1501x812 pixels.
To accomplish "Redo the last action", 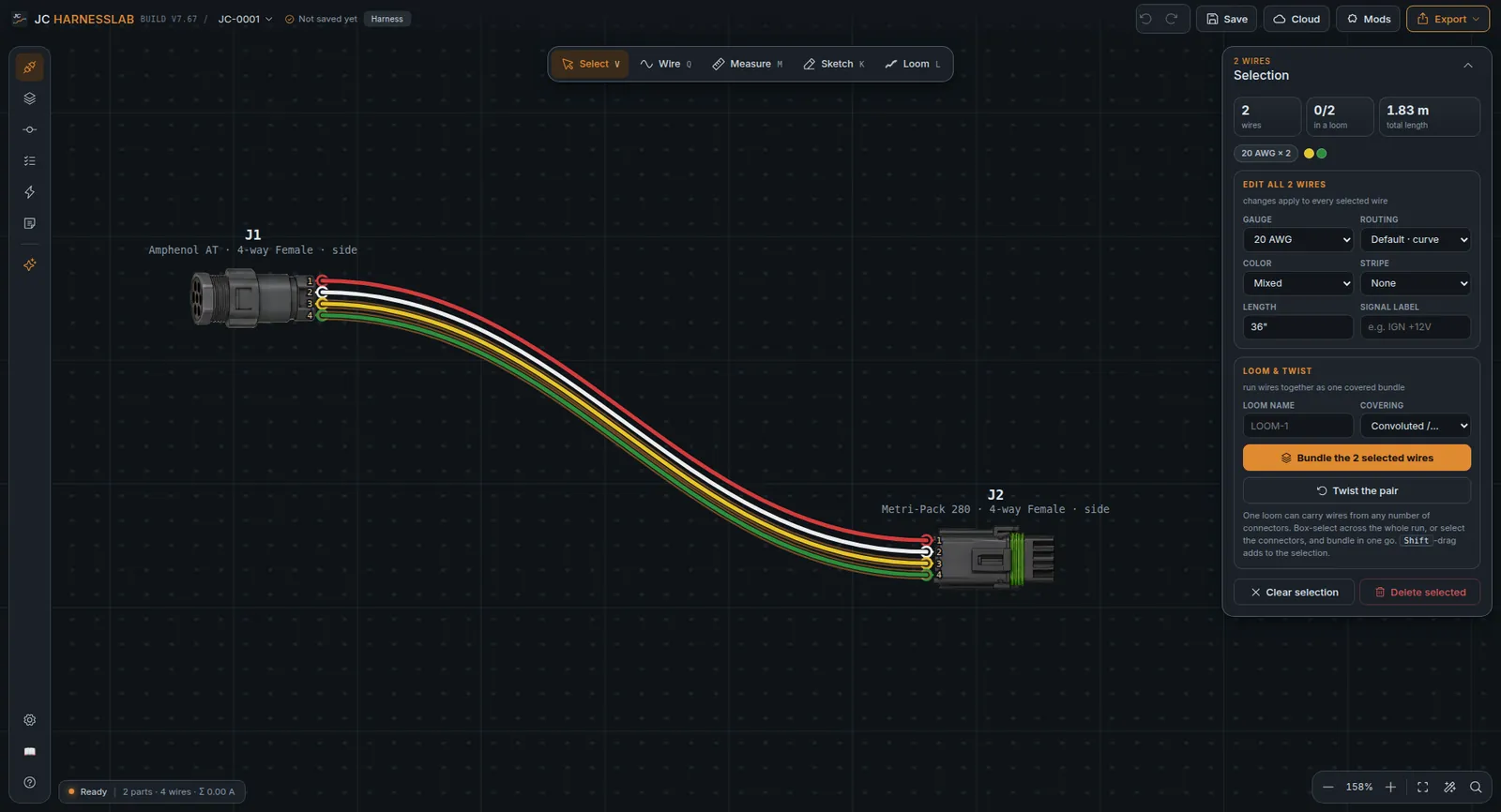I will (1172, 19).
